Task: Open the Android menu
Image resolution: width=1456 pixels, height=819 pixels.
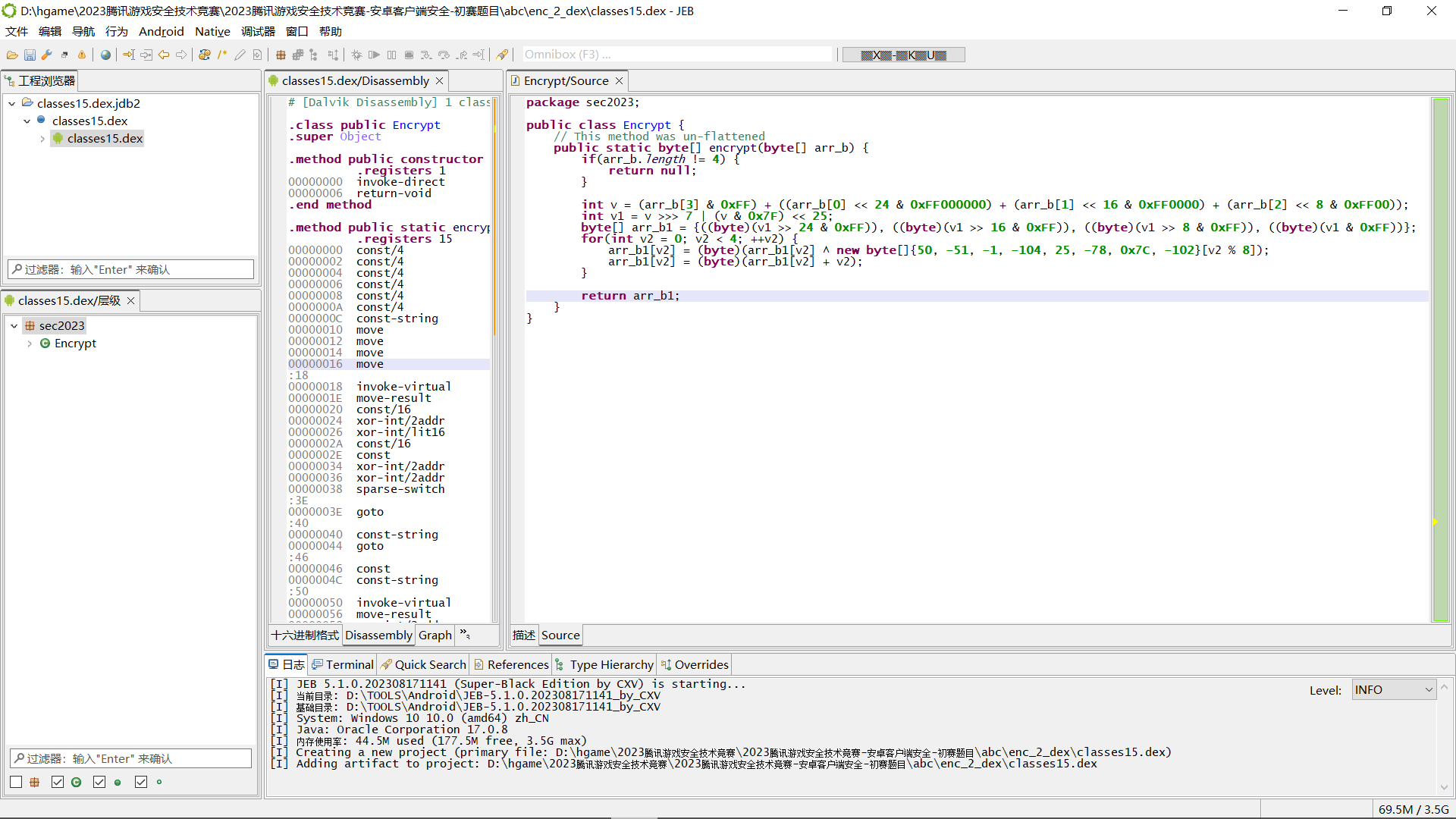Action: tap(161, 31)
